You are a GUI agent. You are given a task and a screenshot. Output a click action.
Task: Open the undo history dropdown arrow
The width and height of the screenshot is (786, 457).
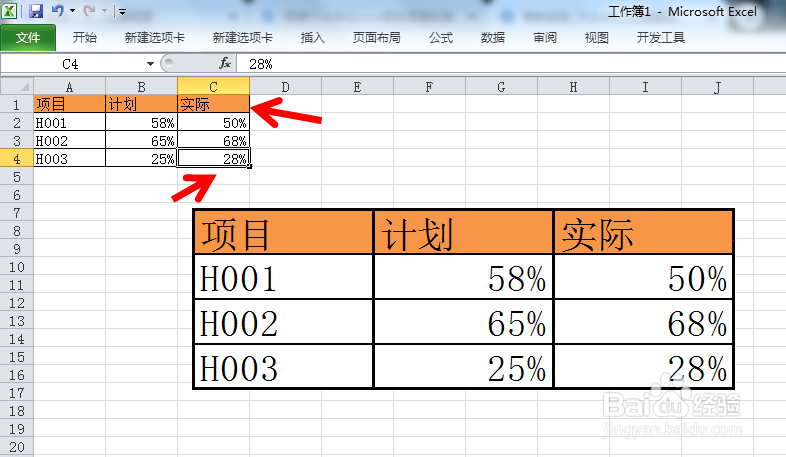point(72,11)
